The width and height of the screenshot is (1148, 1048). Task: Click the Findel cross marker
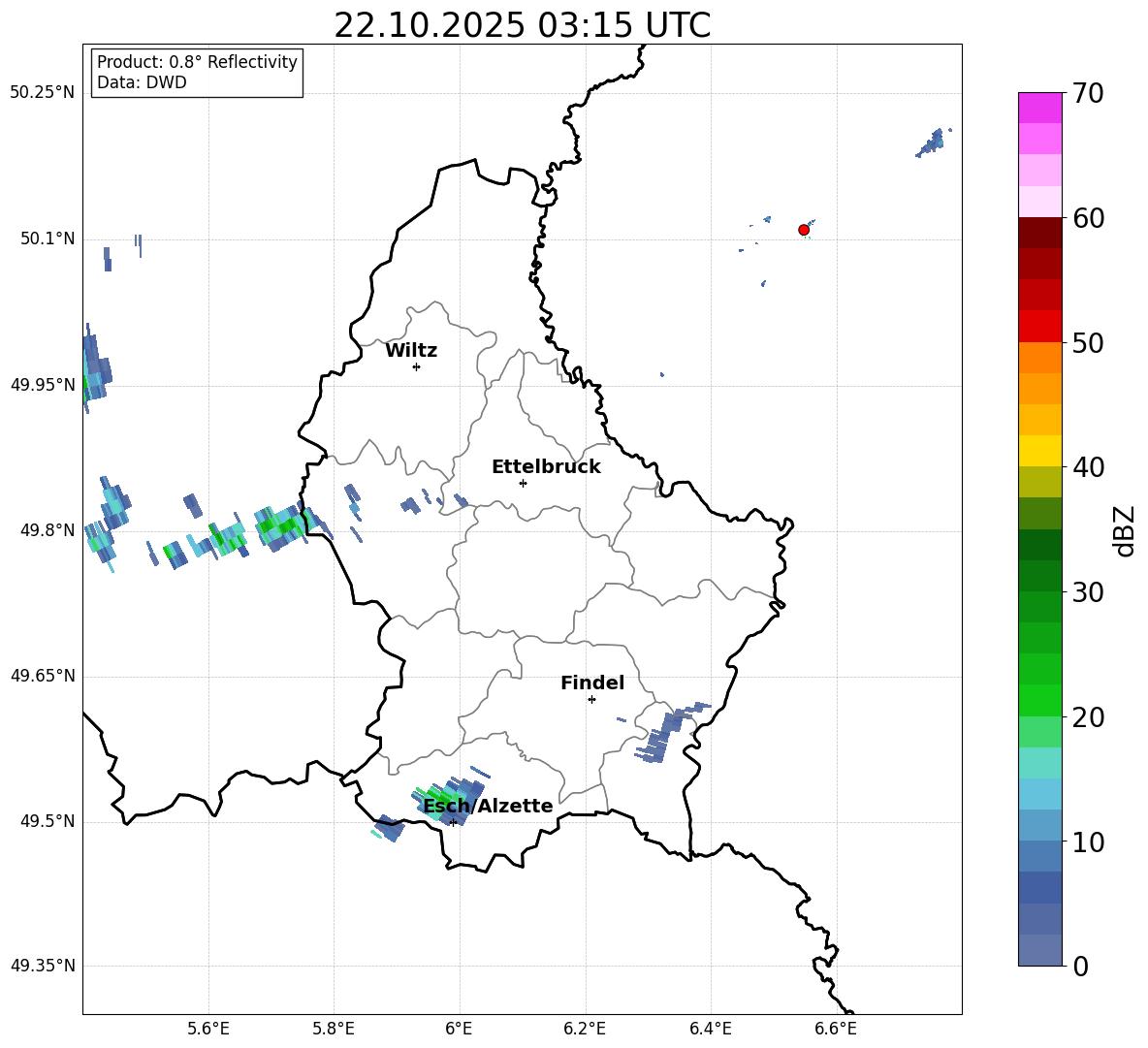tap(591, 699)
